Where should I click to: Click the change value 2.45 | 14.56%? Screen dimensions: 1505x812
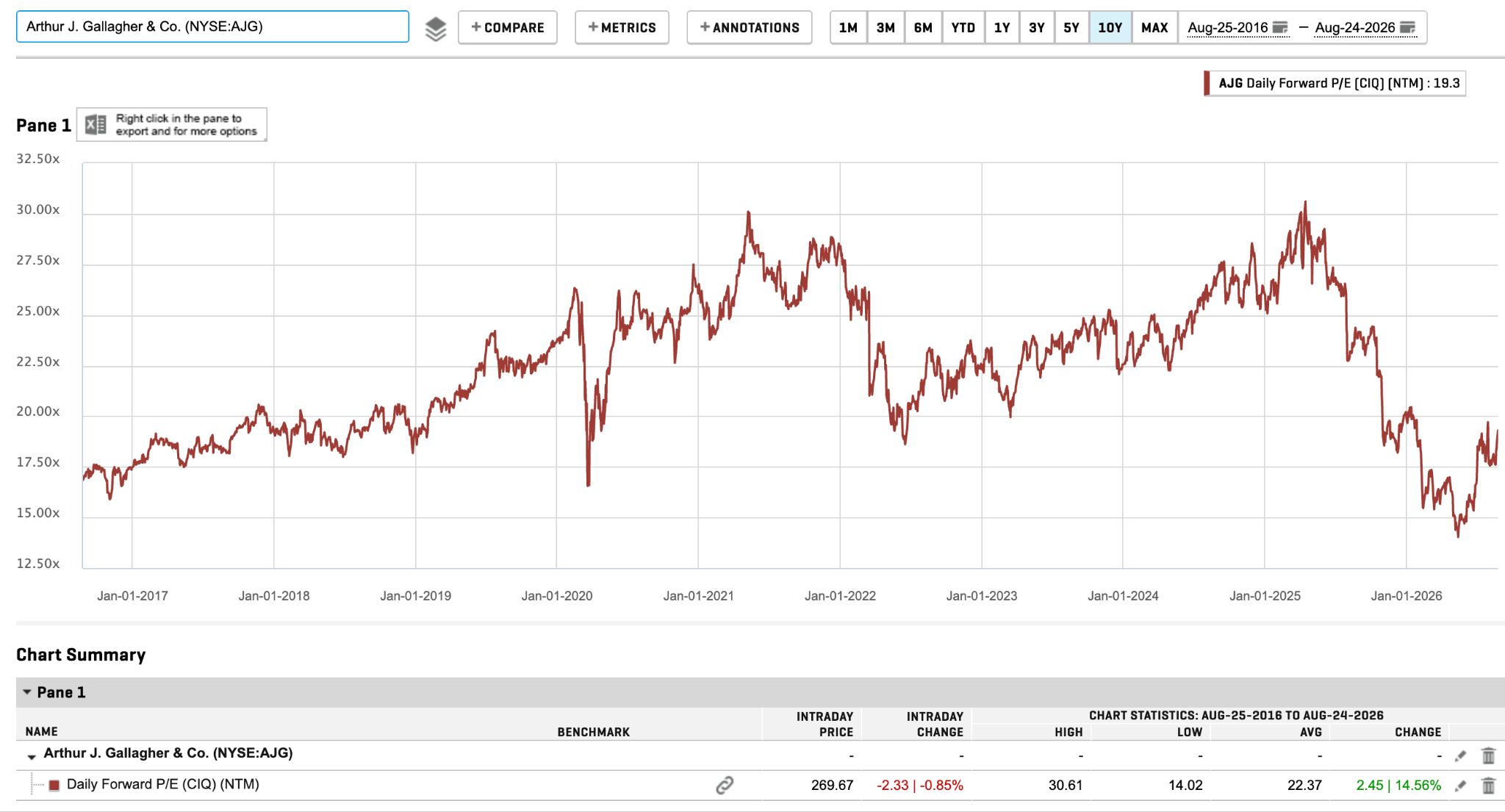(x=1398, y=786)
